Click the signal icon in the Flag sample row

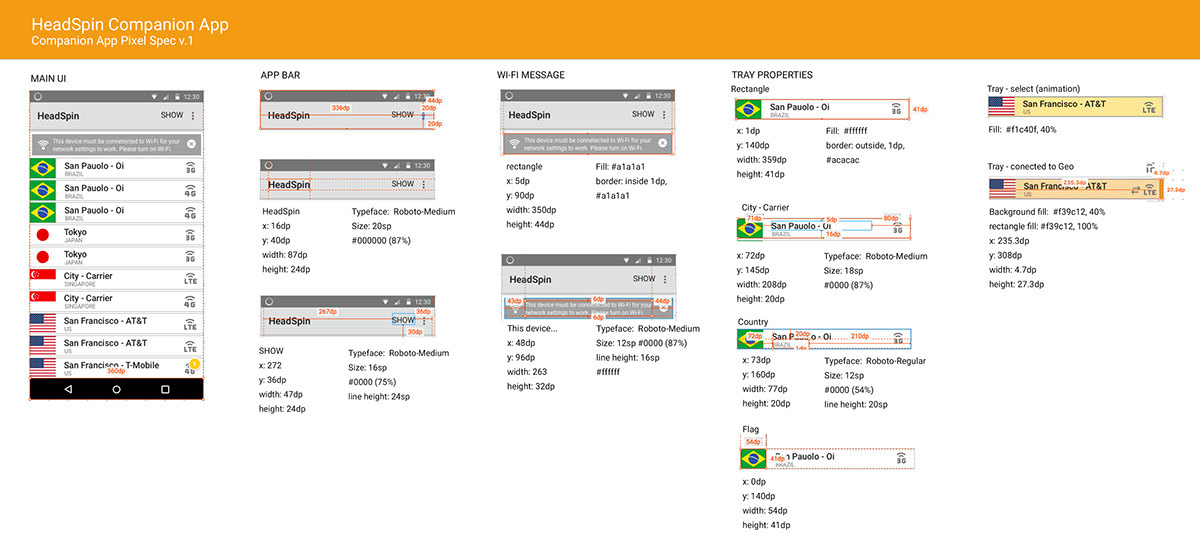[902, 459]
